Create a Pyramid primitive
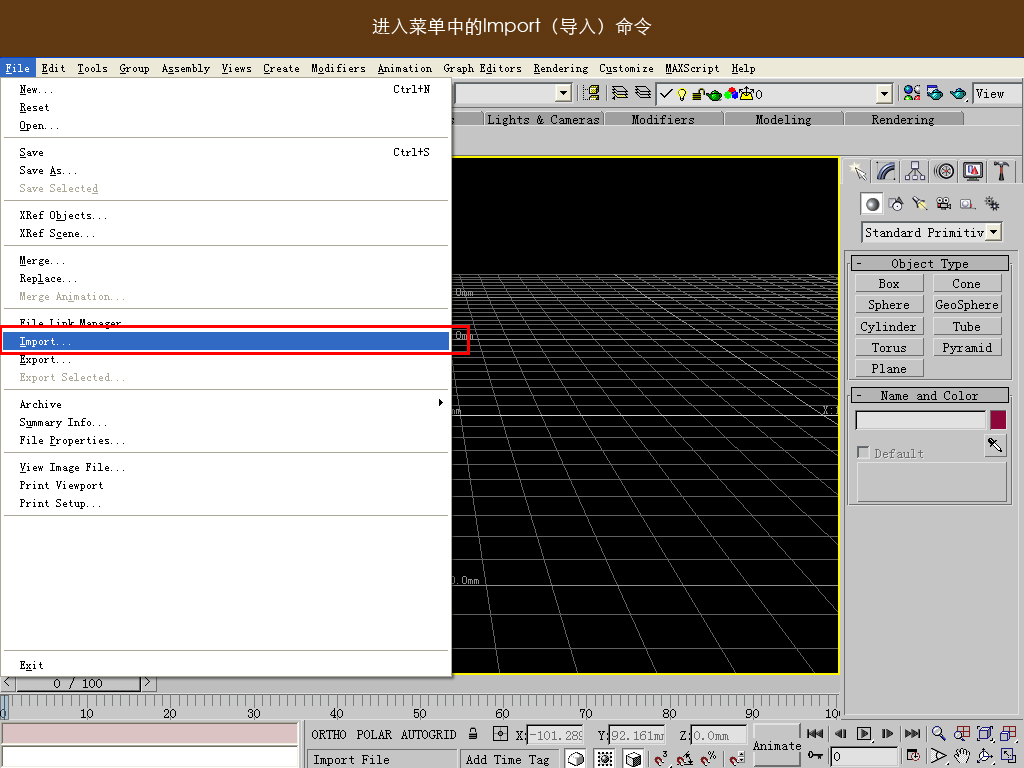1024x768 pixels. point(967,347)
